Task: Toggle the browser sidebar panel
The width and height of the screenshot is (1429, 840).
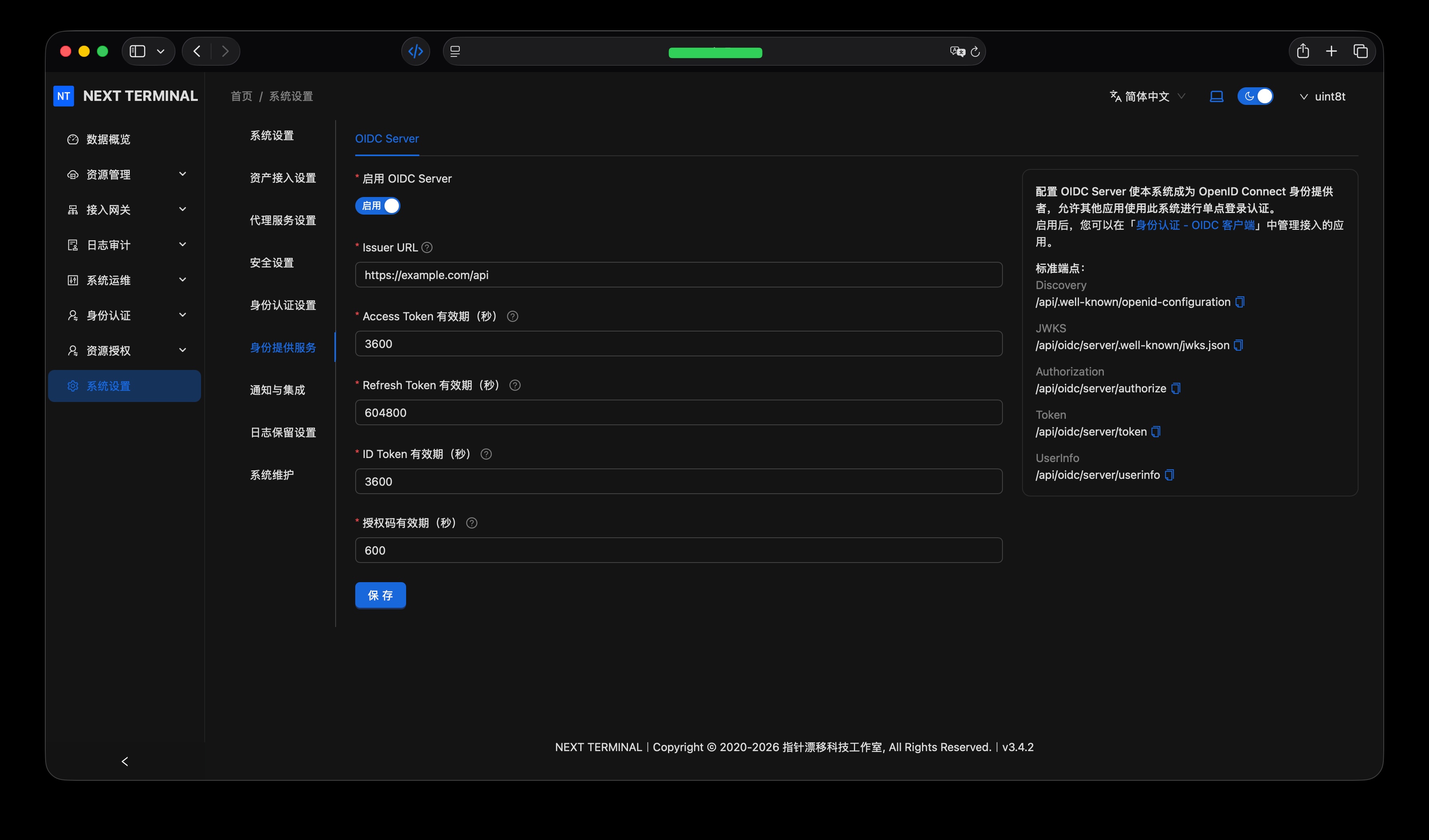Action: point(138,52)
